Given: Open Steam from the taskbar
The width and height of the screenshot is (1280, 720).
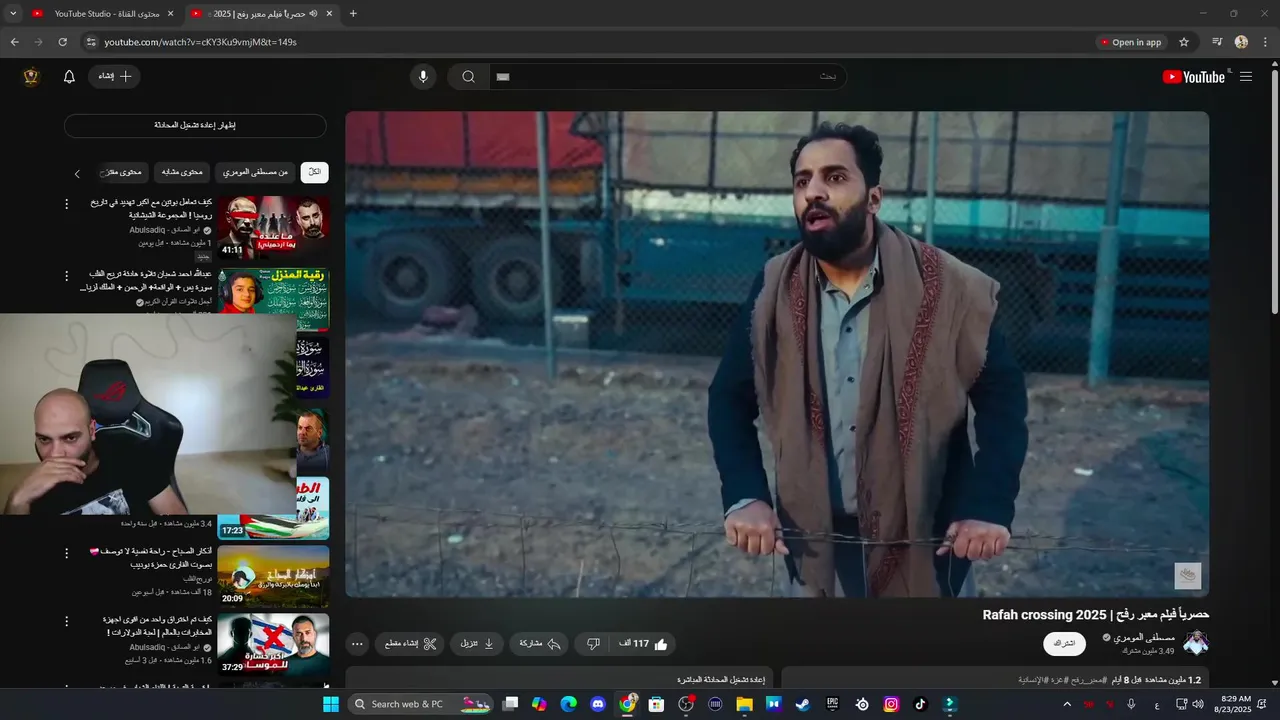Looking at the screenshot, I should (802, 704).
